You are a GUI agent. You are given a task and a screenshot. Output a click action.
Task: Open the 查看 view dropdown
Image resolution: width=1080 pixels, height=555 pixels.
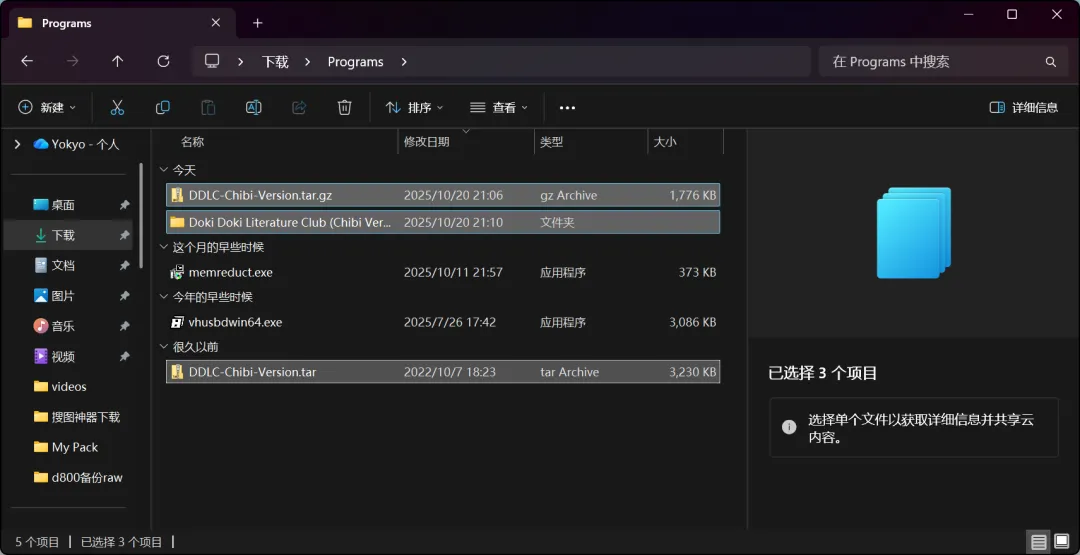(x=499, y=107)
